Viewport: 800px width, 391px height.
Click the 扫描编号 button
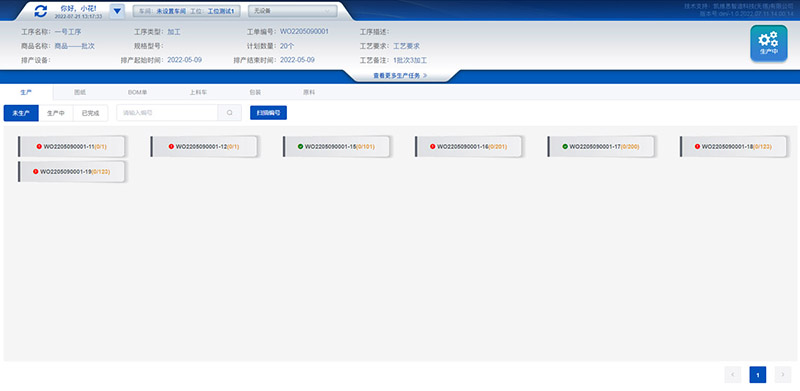[x=268, y=113]
